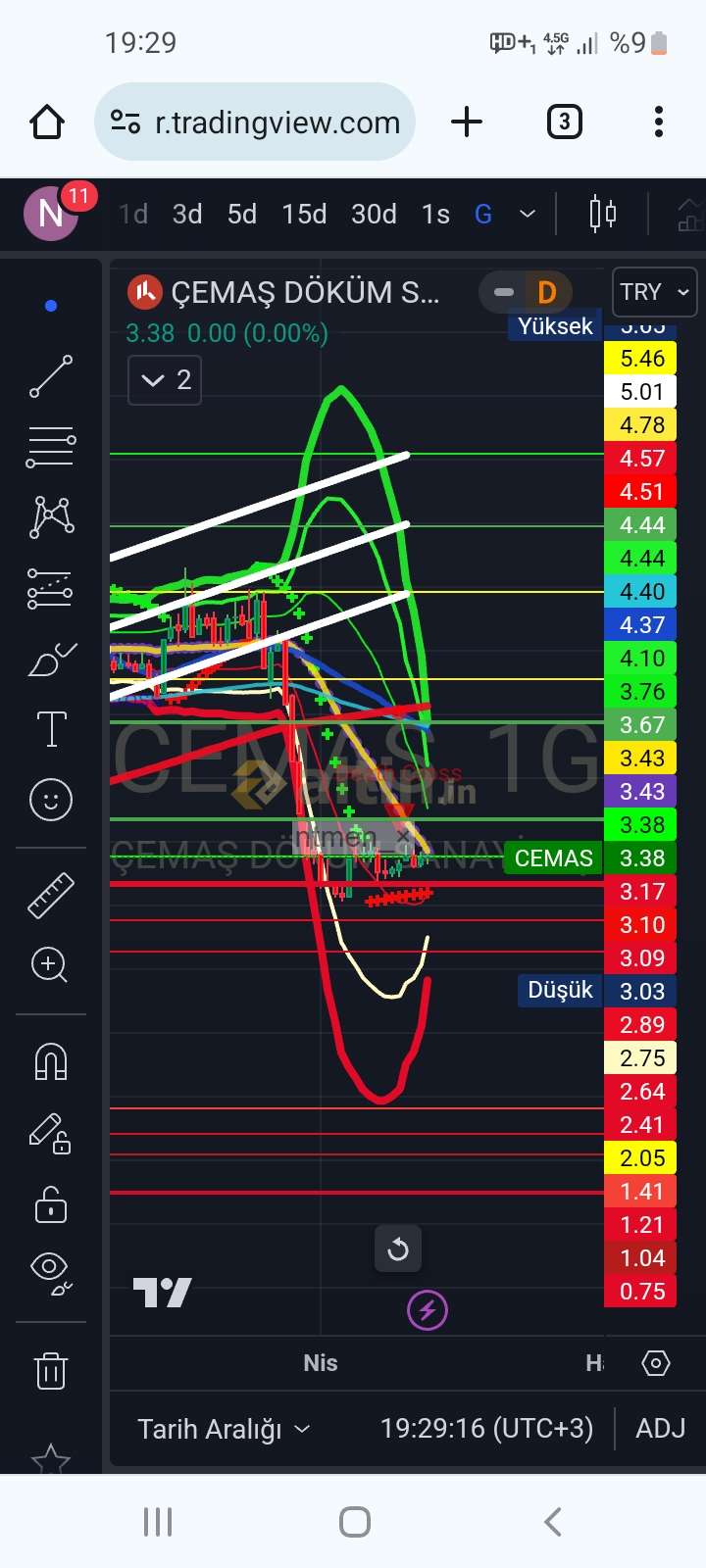Screen dimensions: 706x1568
Task: Select the trend line drawing tool
Action: (51, 376)
